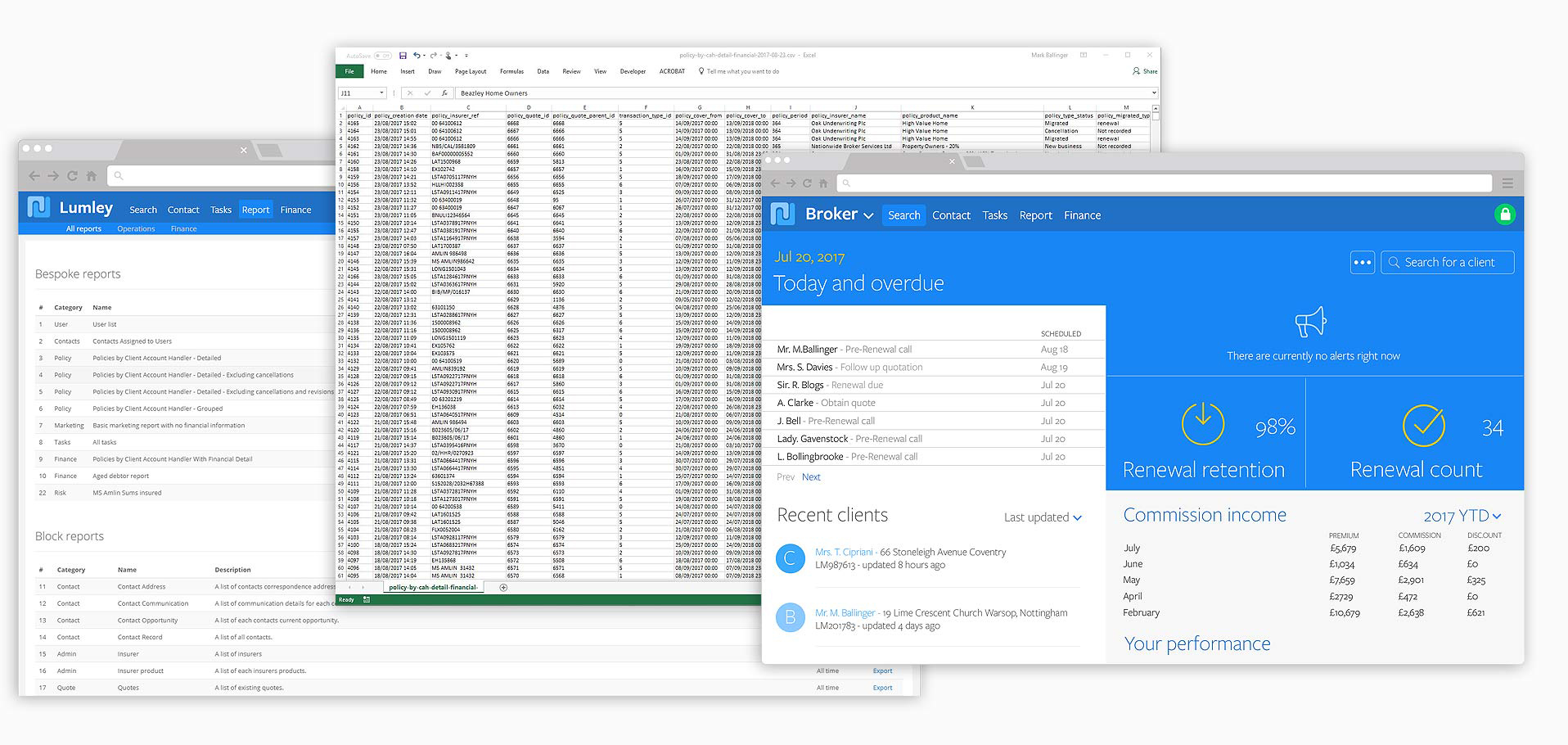Click Next link under the tasks list
The image size is (1568, 745).
811,477
